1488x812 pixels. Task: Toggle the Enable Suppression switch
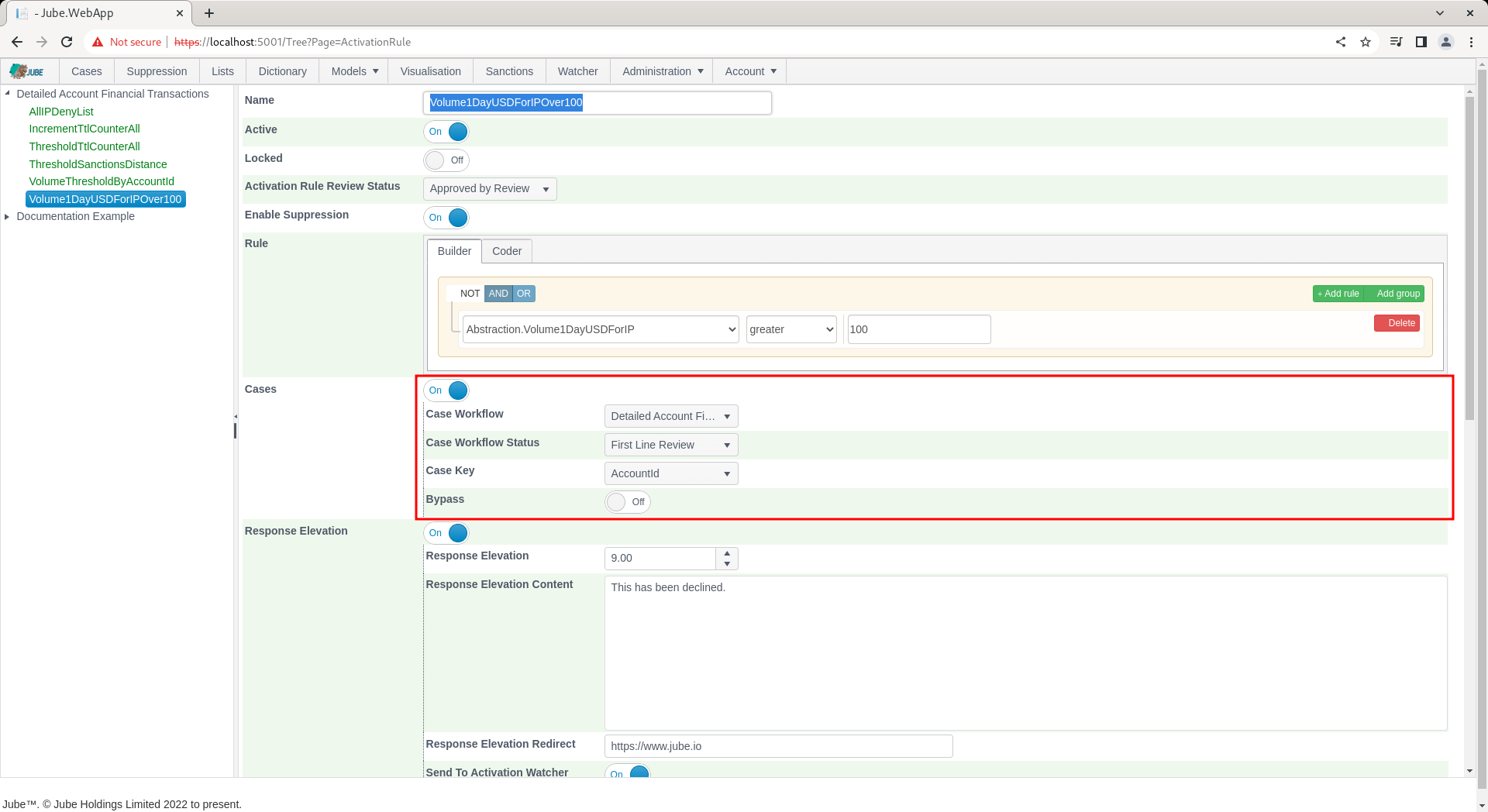click(446, 218)
